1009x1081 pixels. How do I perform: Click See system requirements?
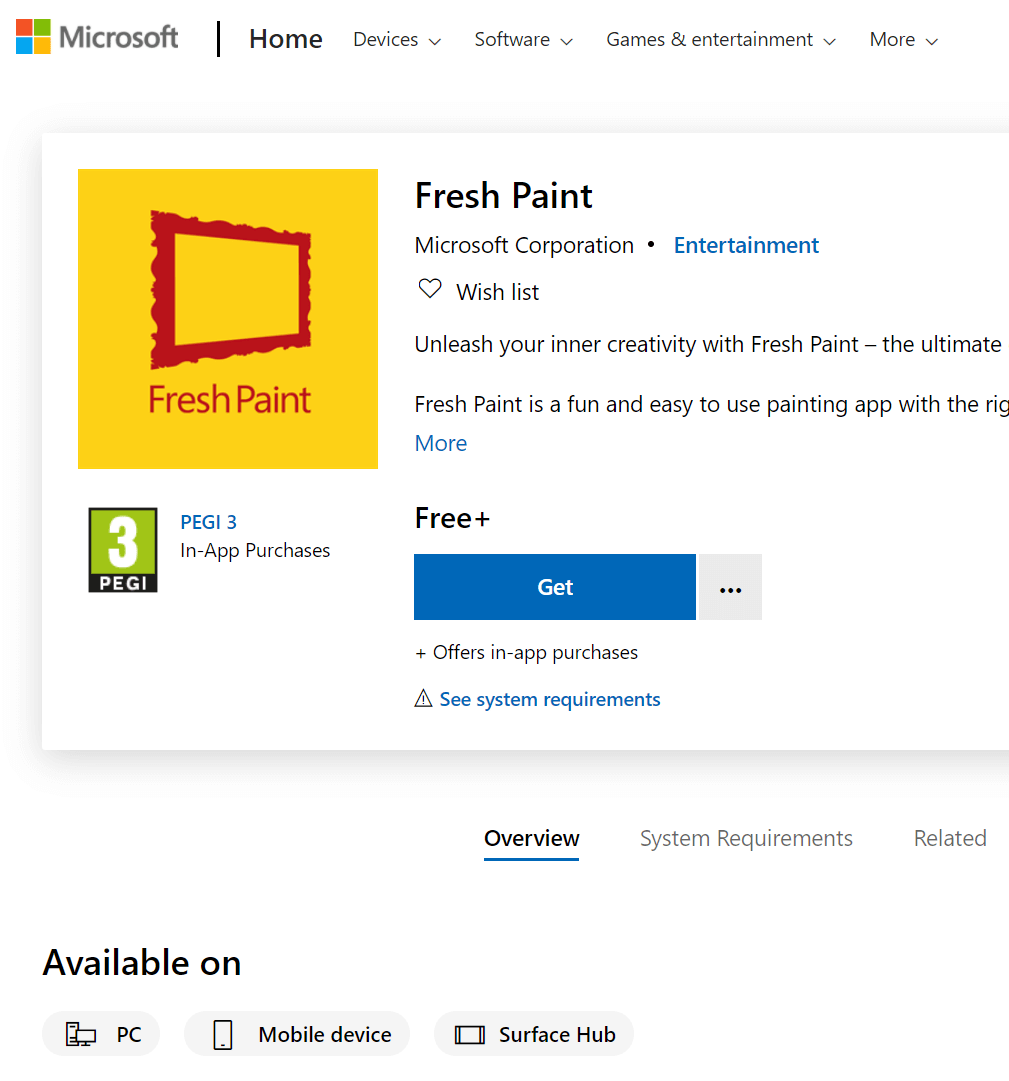click(549, 698)
